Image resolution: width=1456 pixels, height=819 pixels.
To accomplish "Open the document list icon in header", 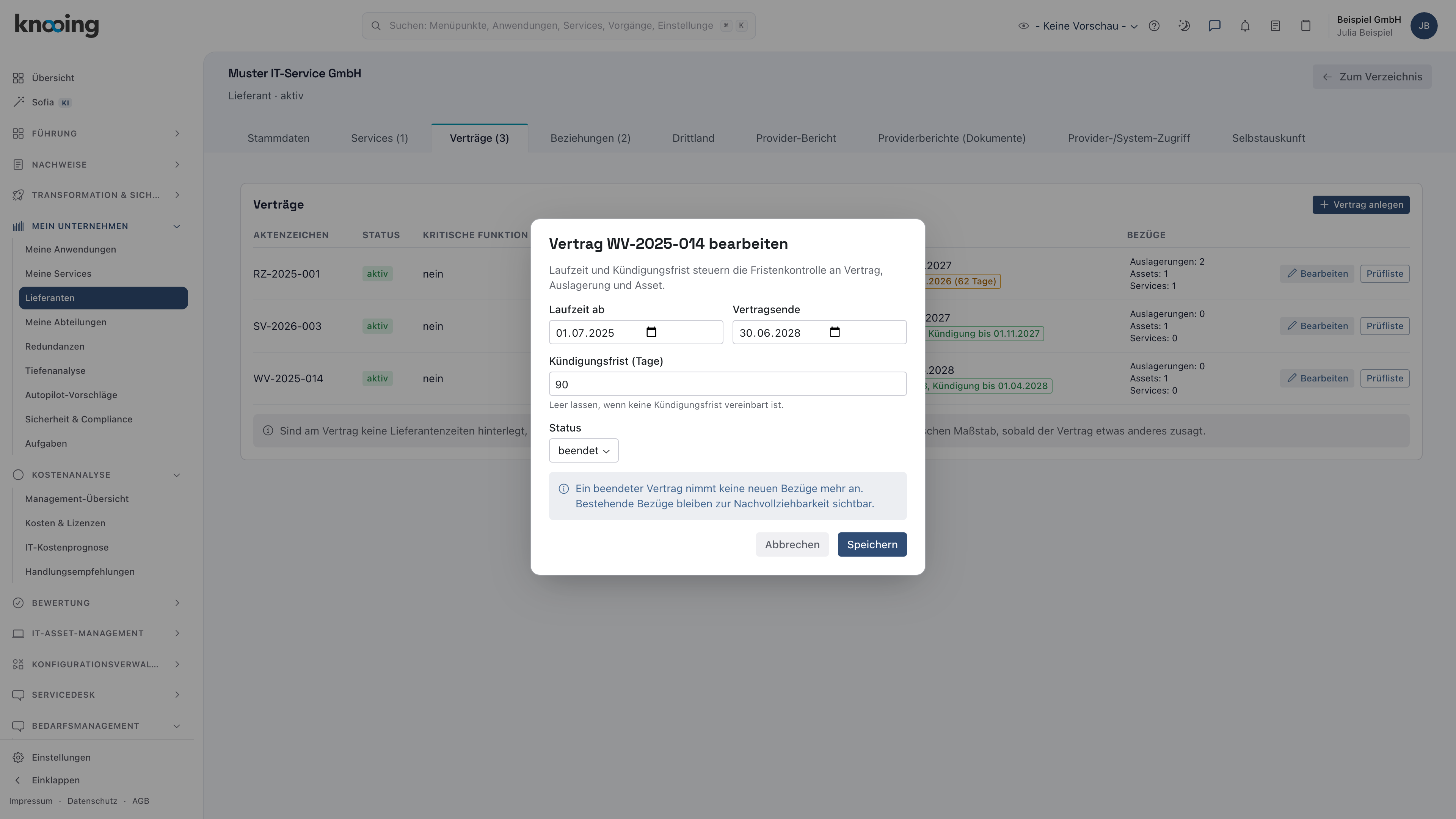I will pyautogui.click(x=1275, y=26).
